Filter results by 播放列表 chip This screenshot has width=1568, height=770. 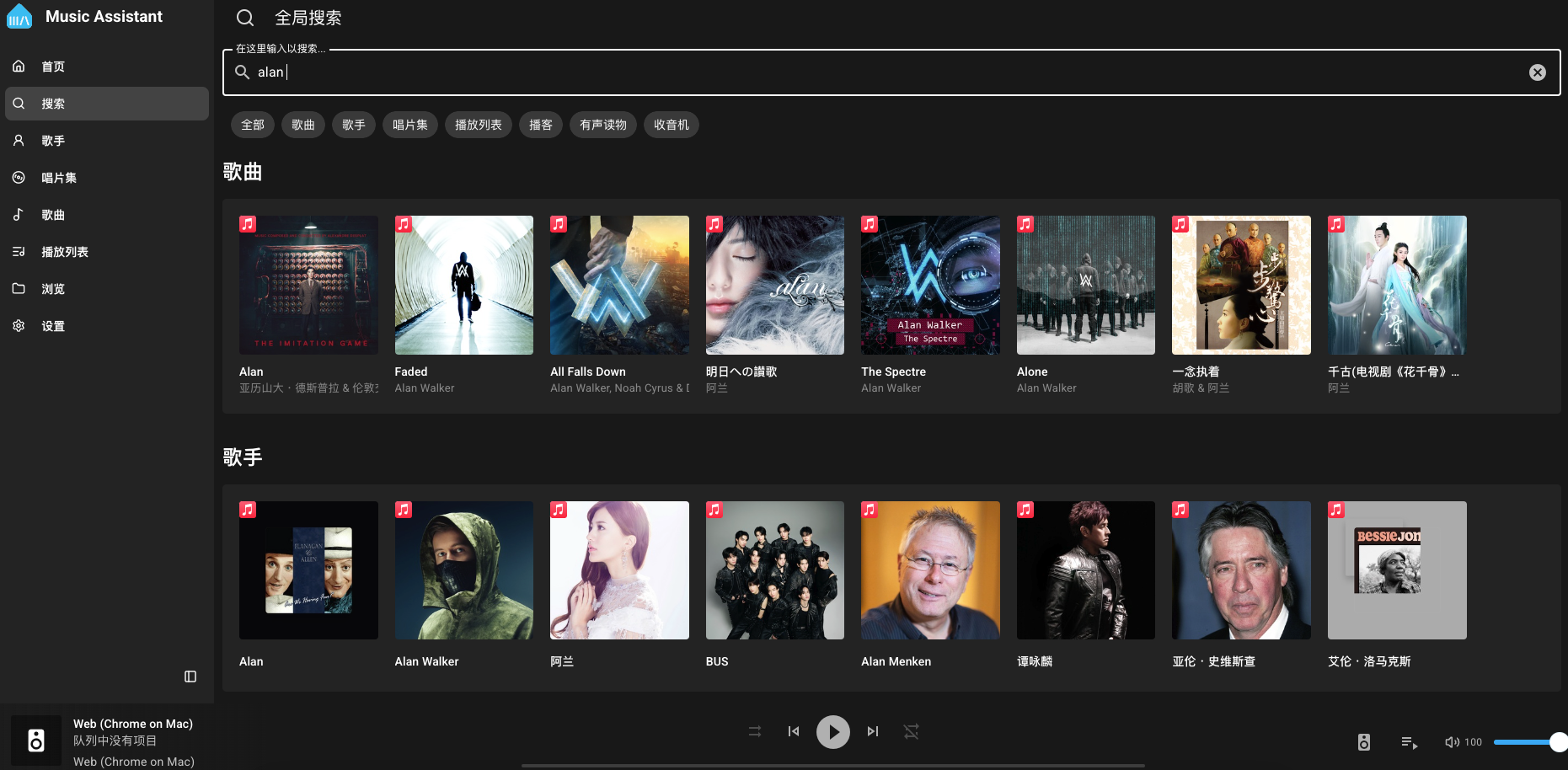tap(479, 125)
